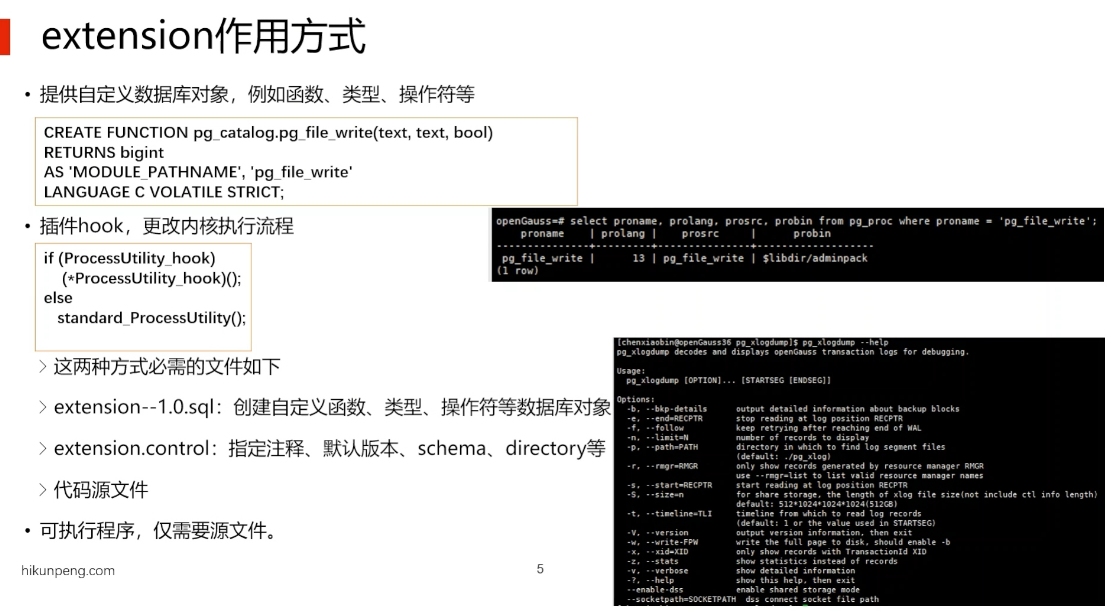The height and width of the screenshot is (611, 1107).
Task: Click the "-r, --rmgr=RMGR" option
Action: [x=662, y=466]
